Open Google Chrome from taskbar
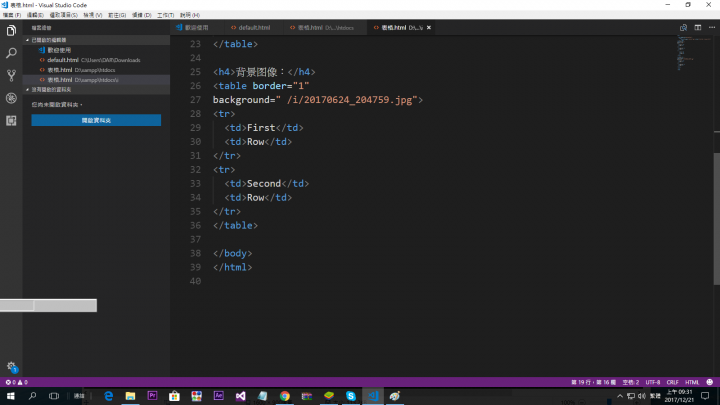This screenshot has height=405, width=720. 285,396
